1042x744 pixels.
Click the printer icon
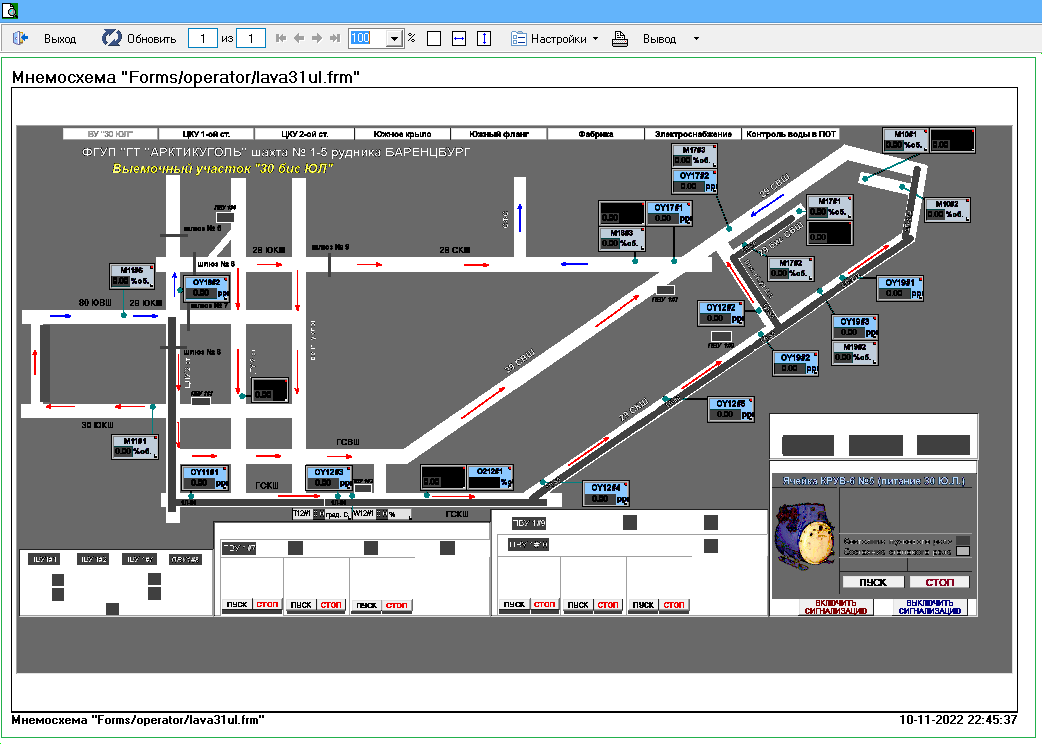(x=620, y=39)
